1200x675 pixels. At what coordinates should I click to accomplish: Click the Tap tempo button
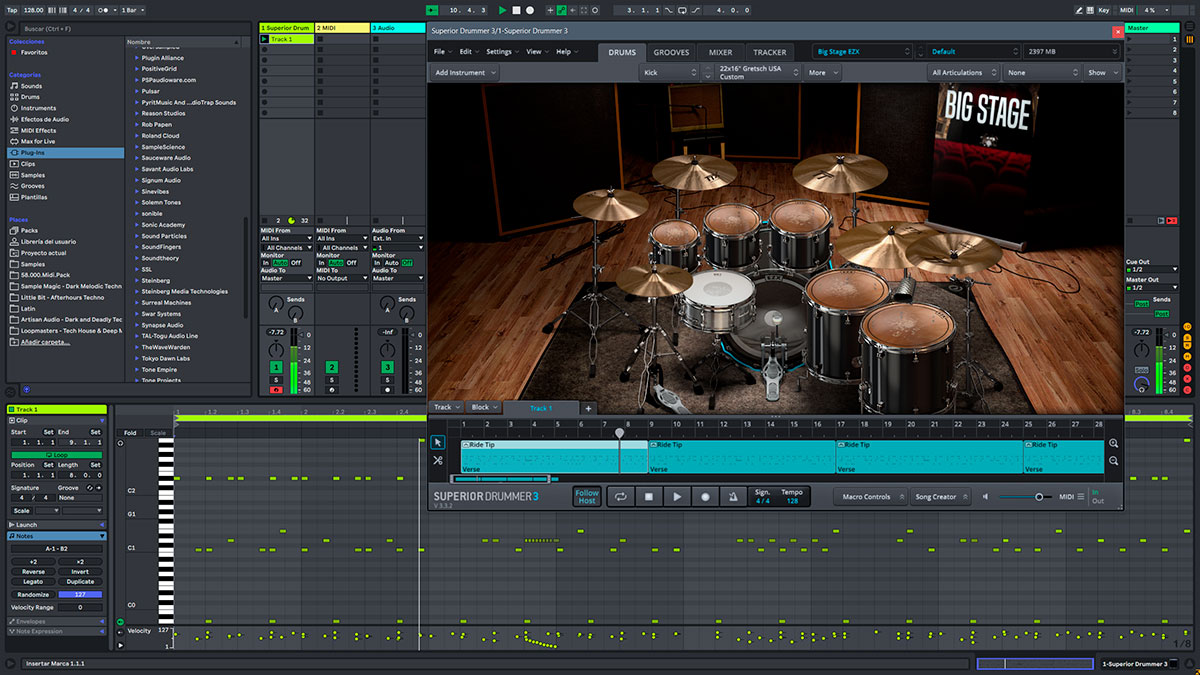coord(12,10)
